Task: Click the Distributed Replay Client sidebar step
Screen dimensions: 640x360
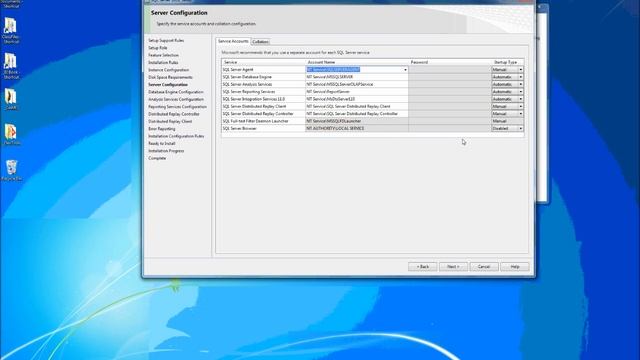Action: (170, 122)
